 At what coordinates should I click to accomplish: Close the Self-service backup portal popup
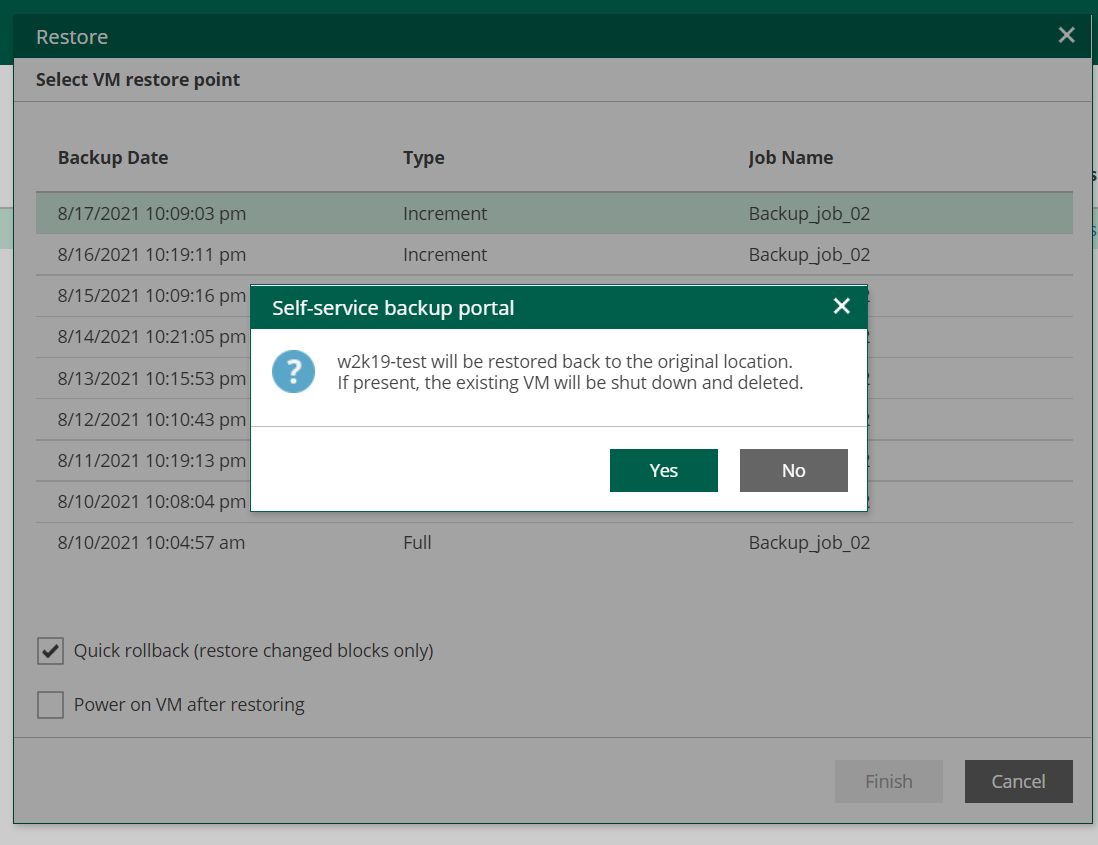click(841, 307)
